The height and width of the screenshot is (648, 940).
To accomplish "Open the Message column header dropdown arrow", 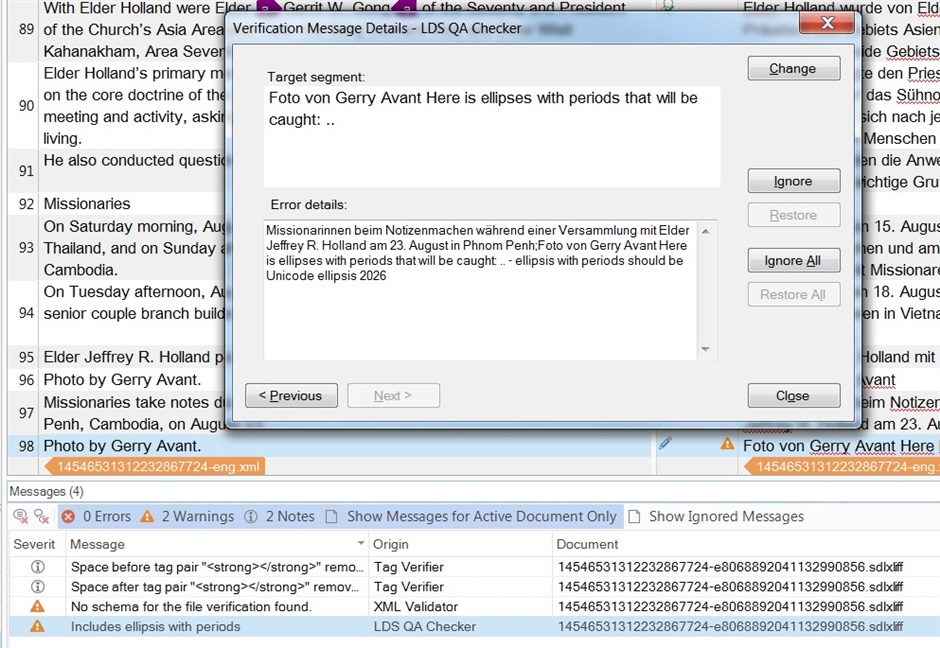I will coord(360,544).
